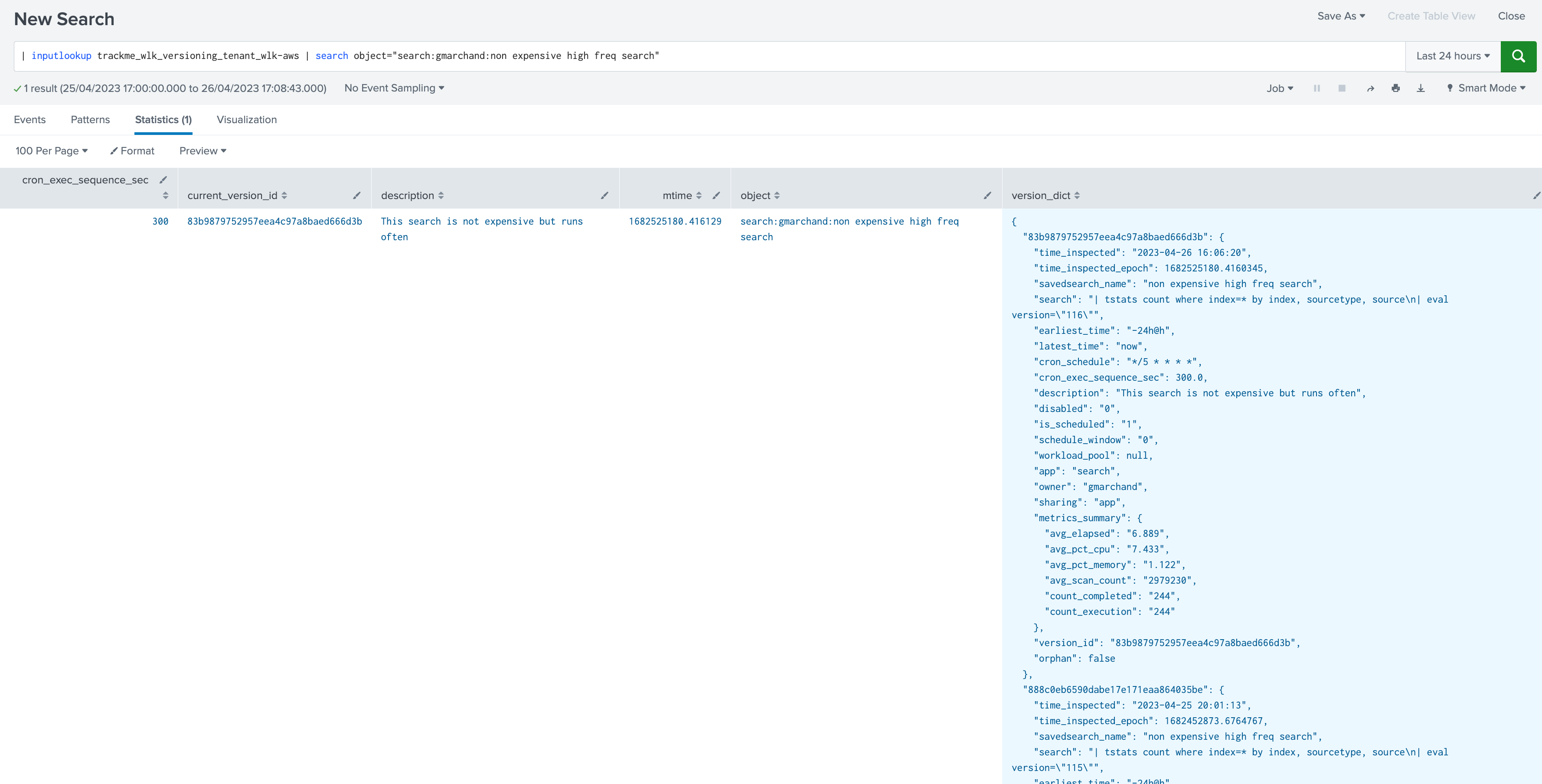Screen dimensions: 1542x784
Task: Click the "owner": "gmarchand" line
Action: tap(1091, 487)
